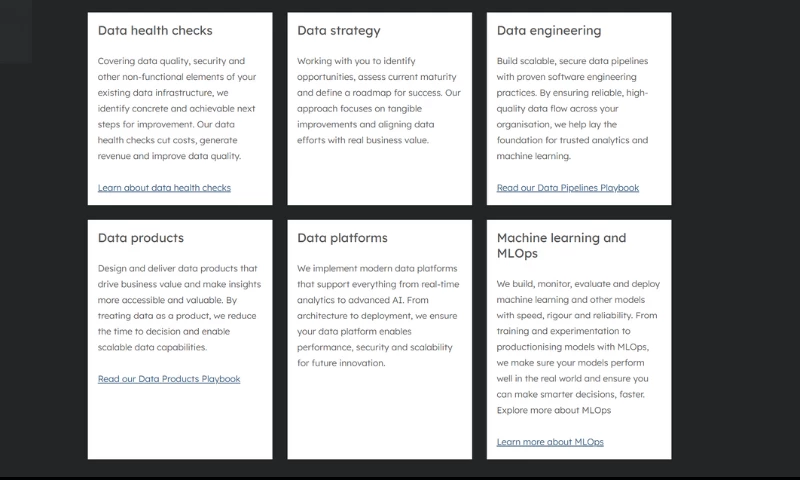800x480 pixels.
Task: Click the Machine learning description paragraph
Action: tap(579, 347)
